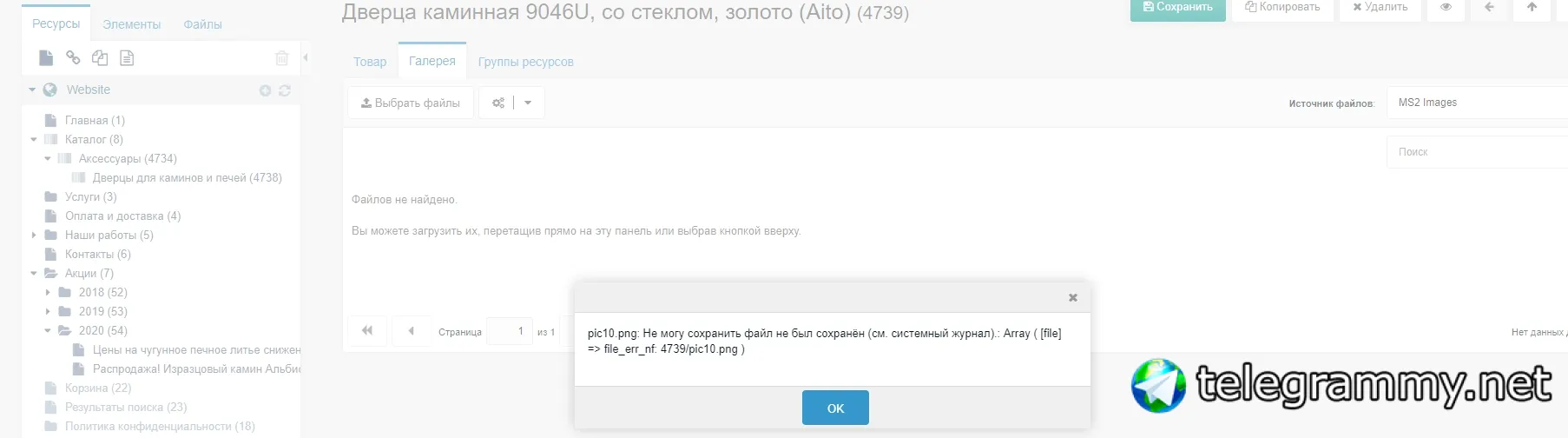The image size is (1568, 438).
Task: Expand the 2018 folder in Акции
Action: coord(48,293)
